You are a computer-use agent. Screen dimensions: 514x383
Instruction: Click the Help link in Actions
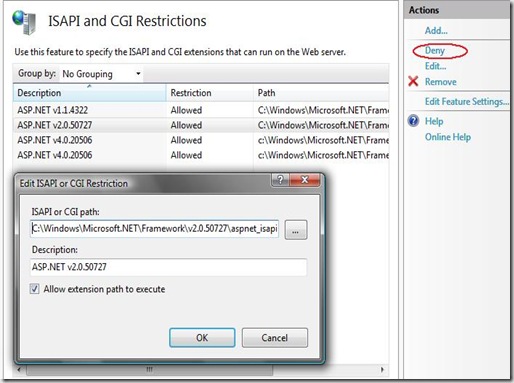tap(434, 121)
